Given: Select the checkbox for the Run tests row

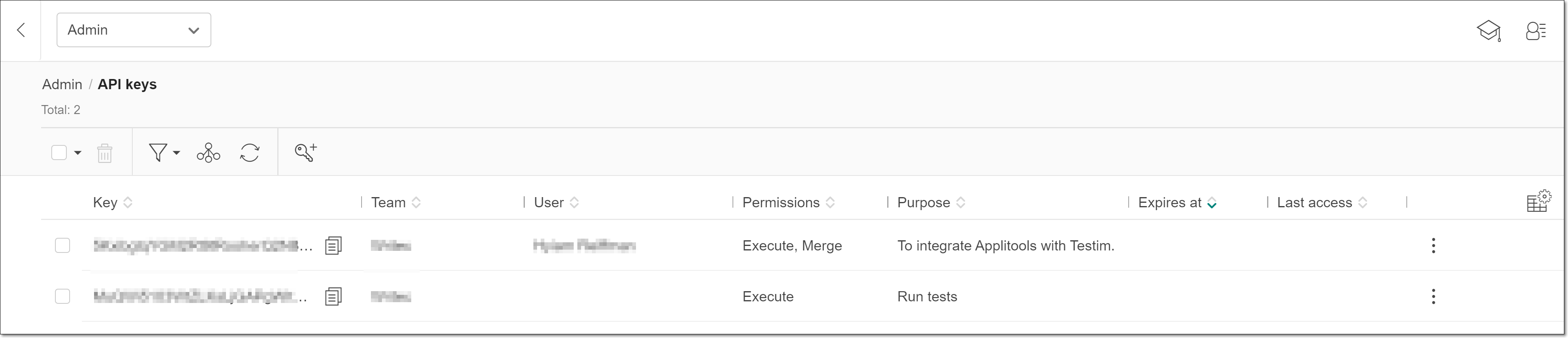Looking at the screenshot, I should pyautogui.click(x=62, y=296).
